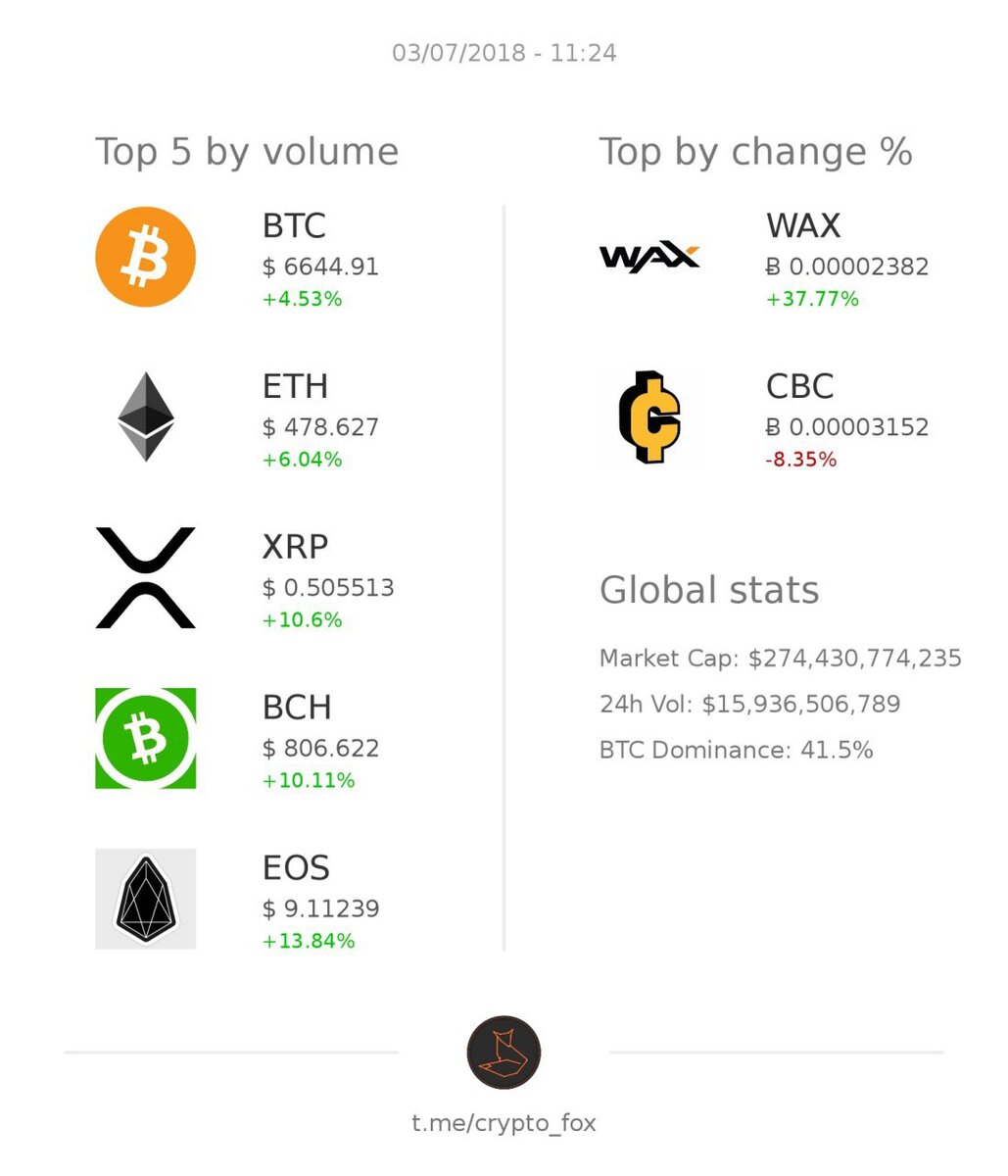Click the BTC Dominance 41.5% text
The height and width of the screenshot is (1176, 1008).
[737, 751]
